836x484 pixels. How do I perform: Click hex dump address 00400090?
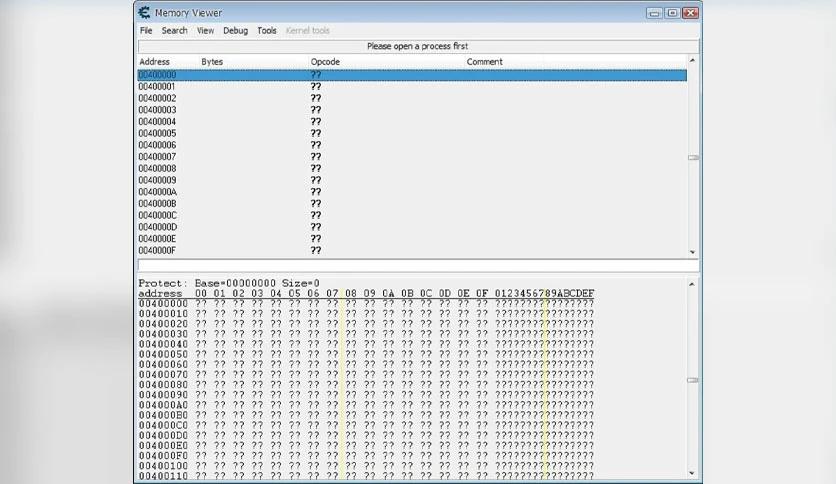[x=163, y=395]
